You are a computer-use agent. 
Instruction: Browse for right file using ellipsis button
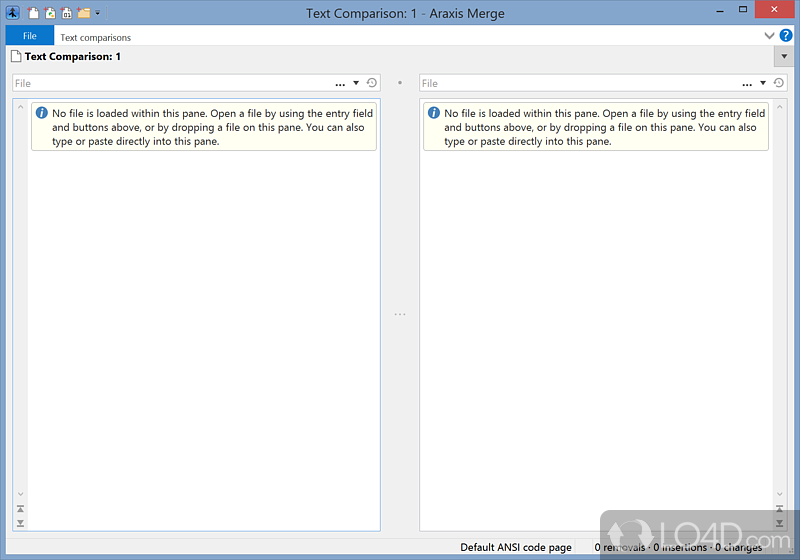point(747,84)
